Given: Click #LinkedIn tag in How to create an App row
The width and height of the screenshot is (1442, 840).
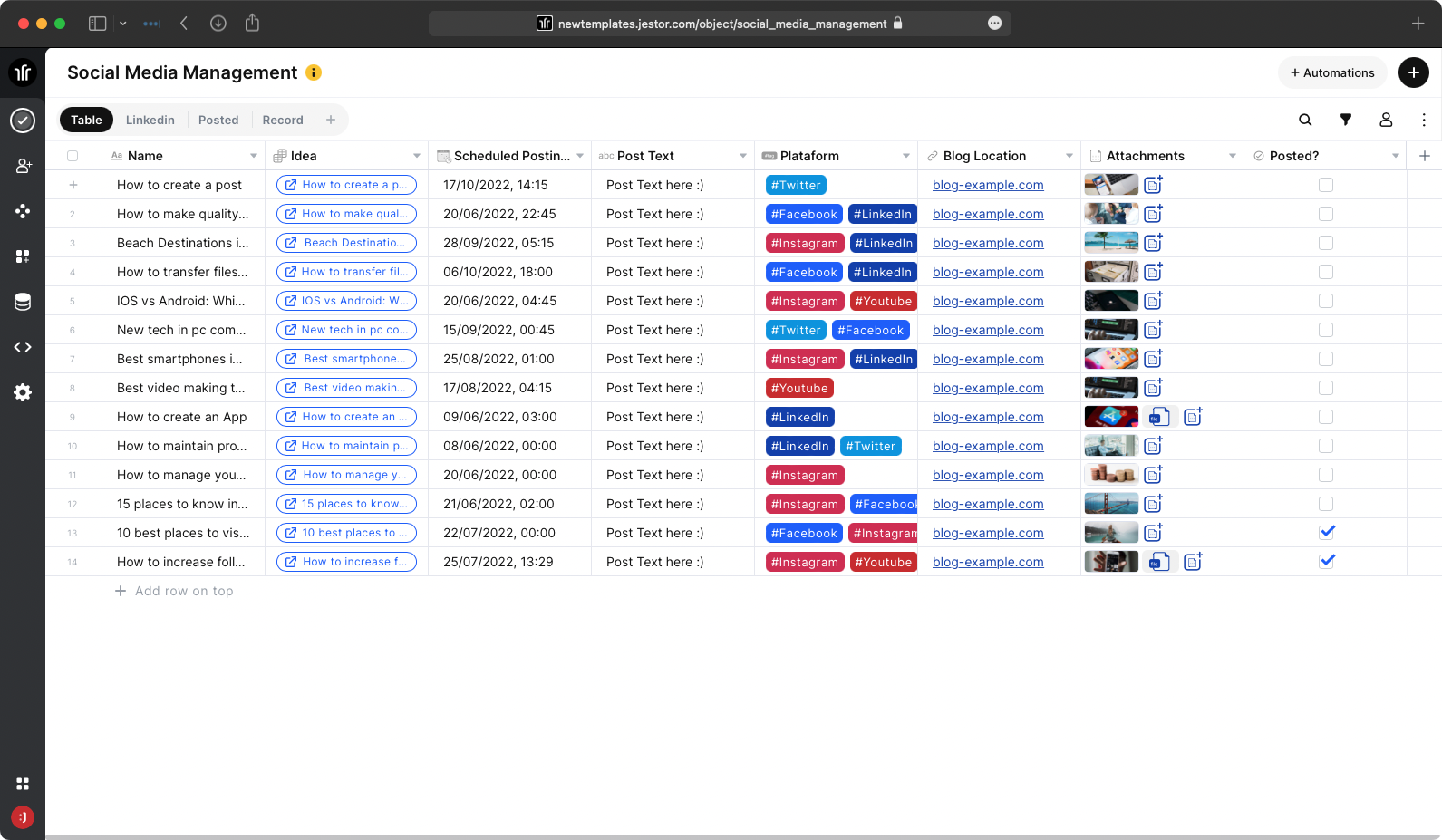Looking at the screenshot, I should 800,417.
